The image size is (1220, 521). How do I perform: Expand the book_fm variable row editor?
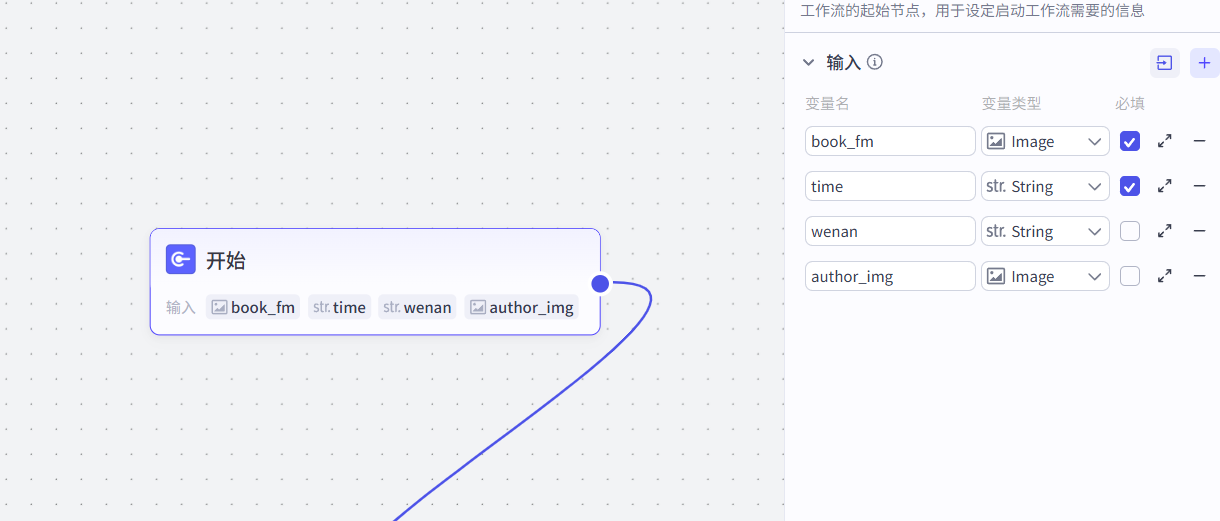tap(1164, 141)
